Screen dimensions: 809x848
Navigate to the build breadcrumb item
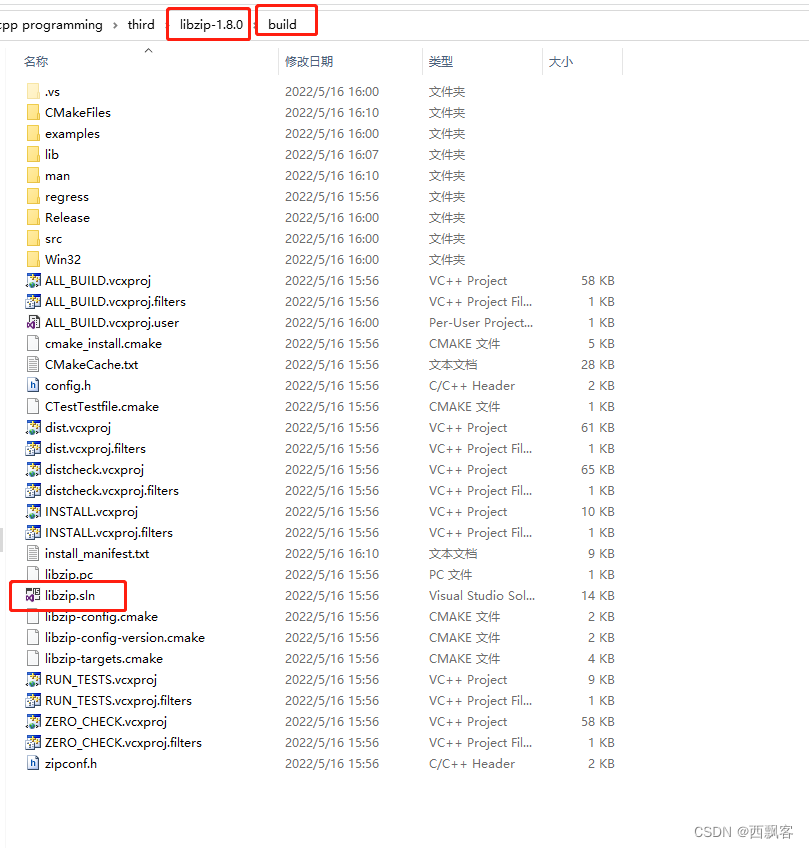(285, 24)
